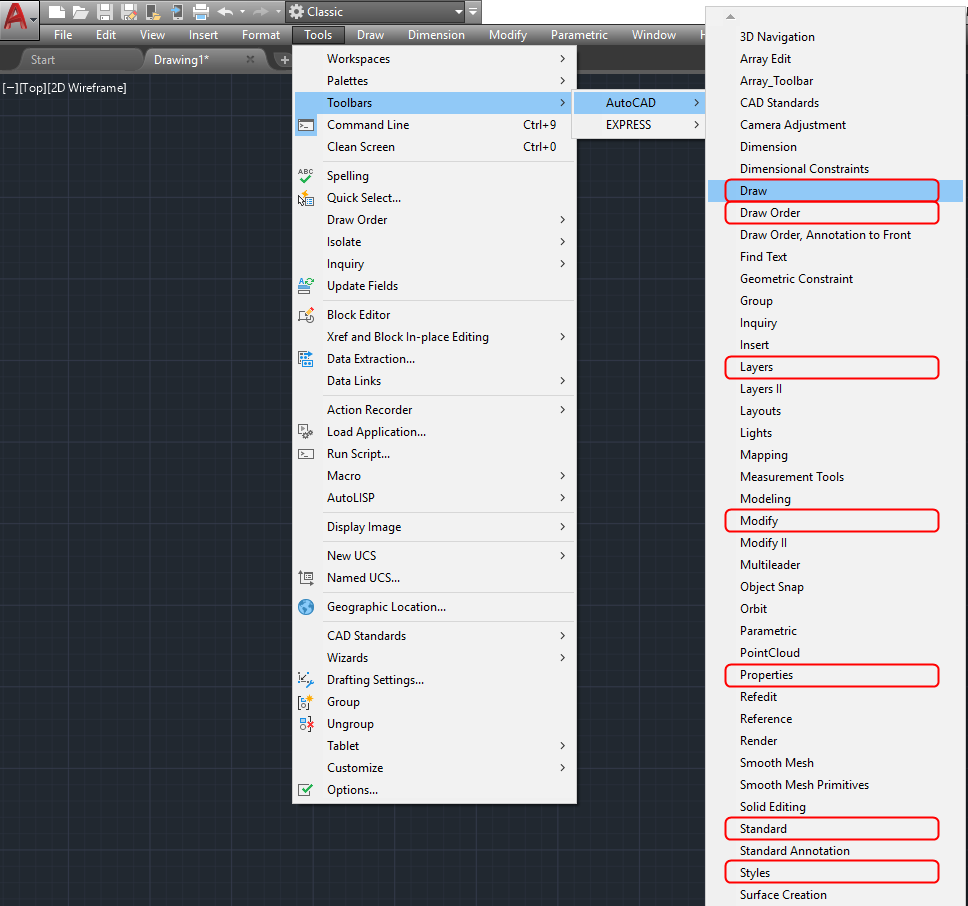The image size is (968, 906).
Task: Click the Run Script icon
Action: point(306,454)
